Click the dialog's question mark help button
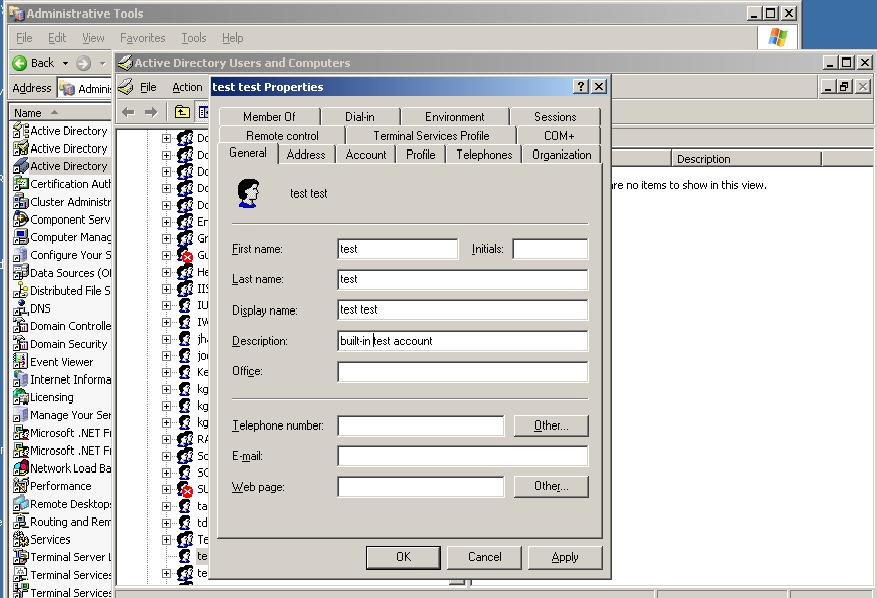877x598 pixels. pyautogui.click(x=581, y=87)
